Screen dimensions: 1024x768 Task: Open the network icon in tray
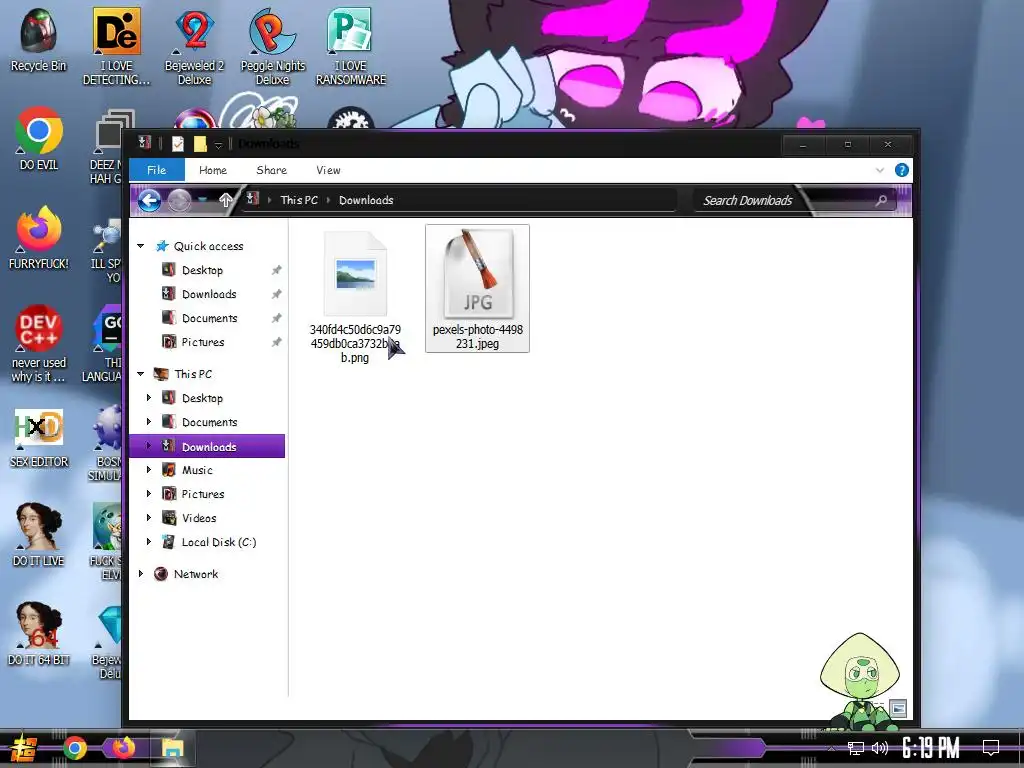(x=856, y=748)
